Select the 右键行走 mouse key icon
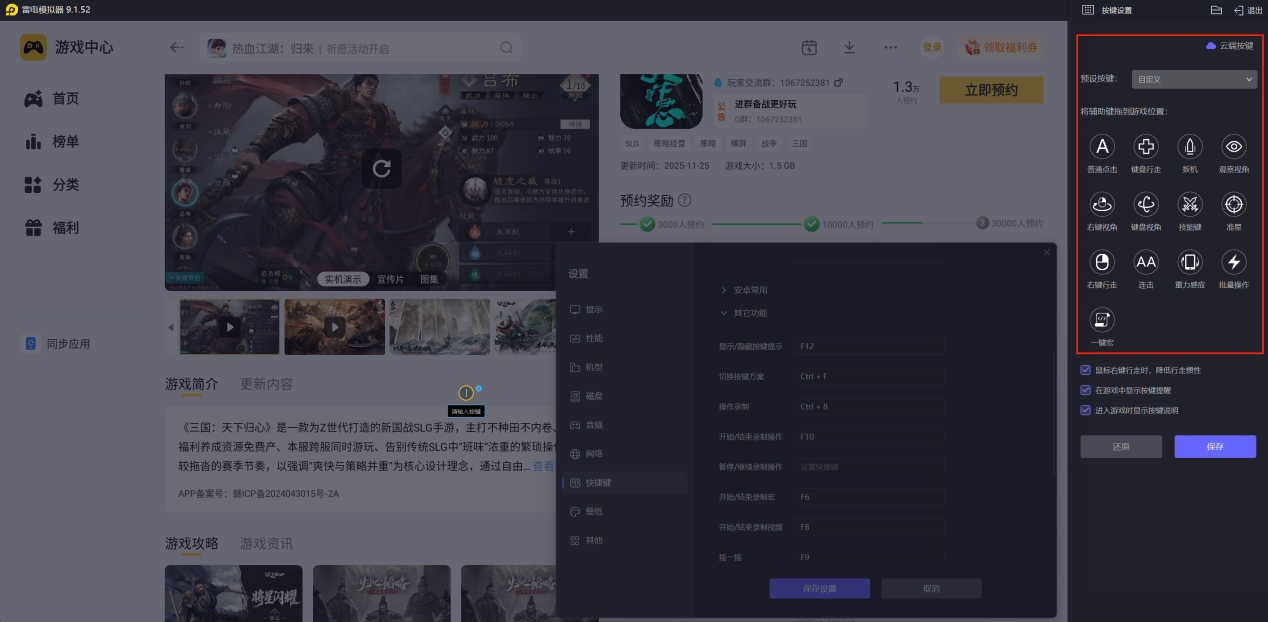The width and height of the screenshot is (1268, 622). click(1102, 263)
